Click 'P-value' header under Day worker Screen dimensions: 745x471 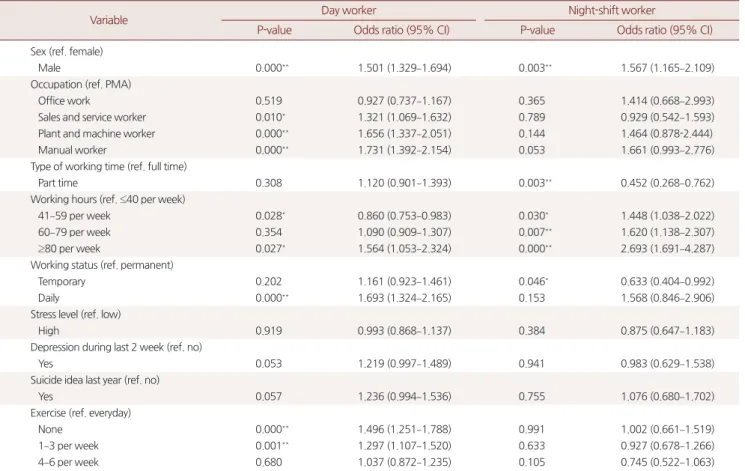tap(274, 30)
